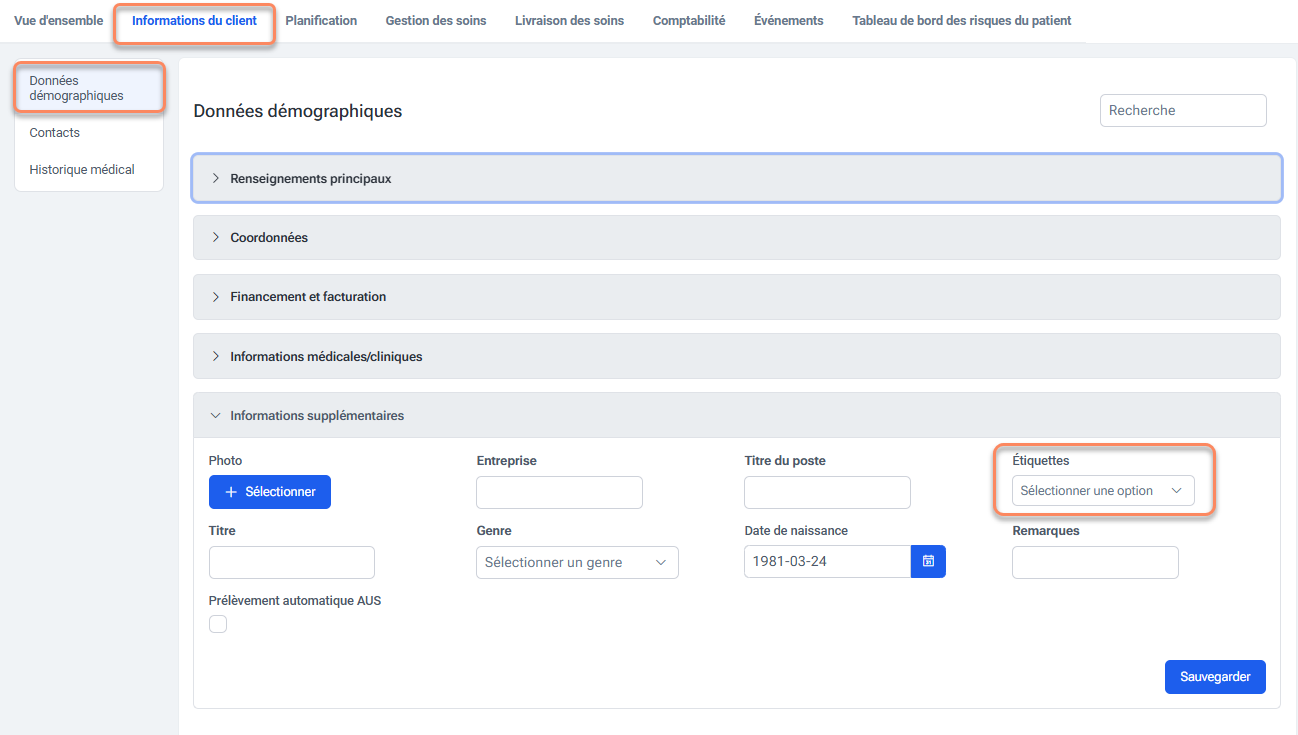
Task: Open the date of birth calendar picker
Action: pos(928,562)
